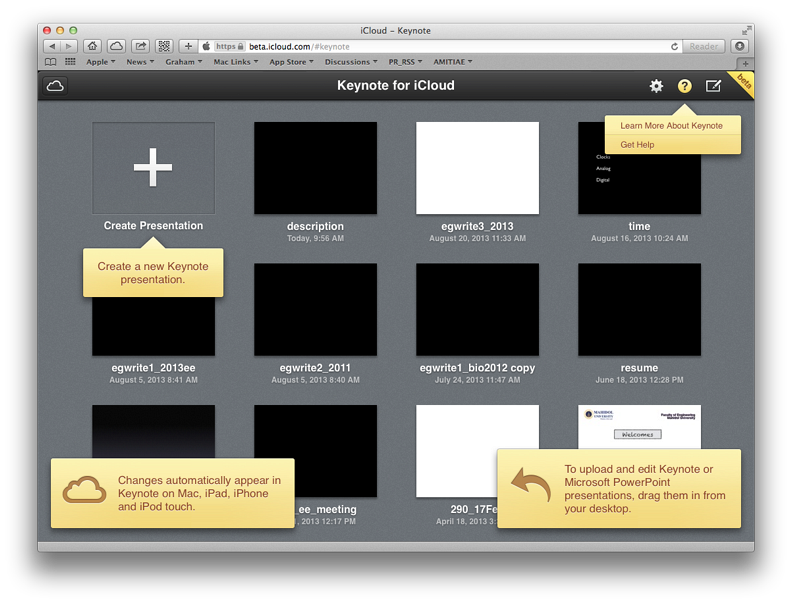
Task: Click the resume file name label
Action: tap(639, 368)
